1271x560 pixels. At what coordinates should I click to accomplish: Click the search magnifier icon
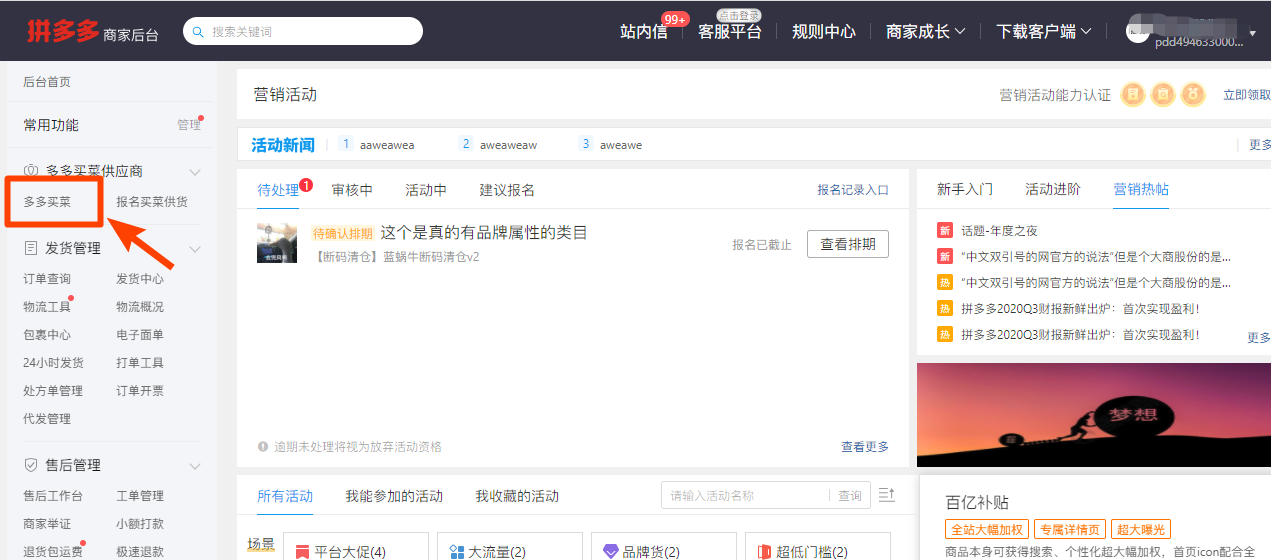199,32
